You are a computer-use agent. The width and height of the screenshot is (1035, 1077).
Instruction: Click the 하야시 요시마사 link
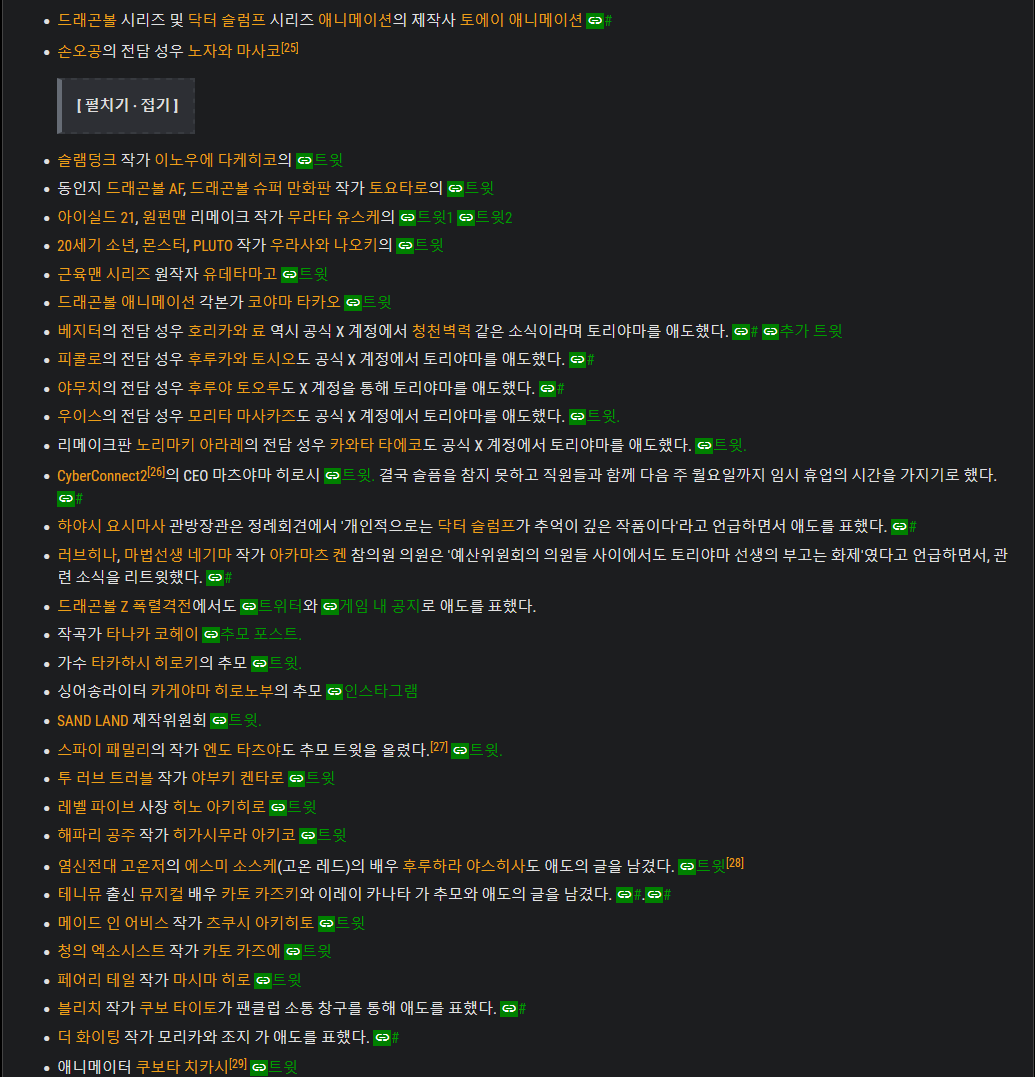point(111,525)
